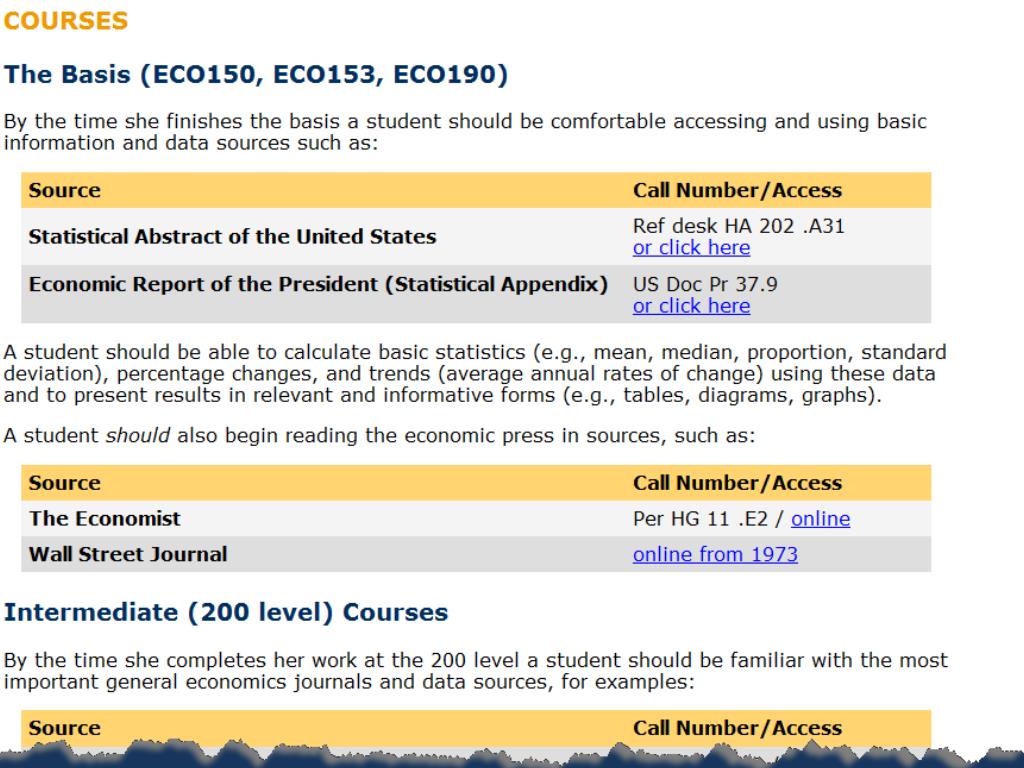Open Wall Street Journal online from 1973

715,554
